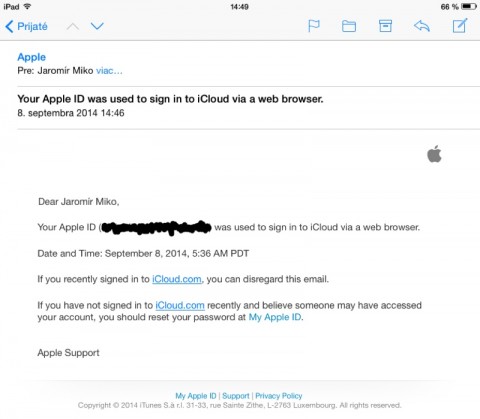Tap recipient name Jaromír Miko
This screenshot has width=480, height=419.
(65, 71)
